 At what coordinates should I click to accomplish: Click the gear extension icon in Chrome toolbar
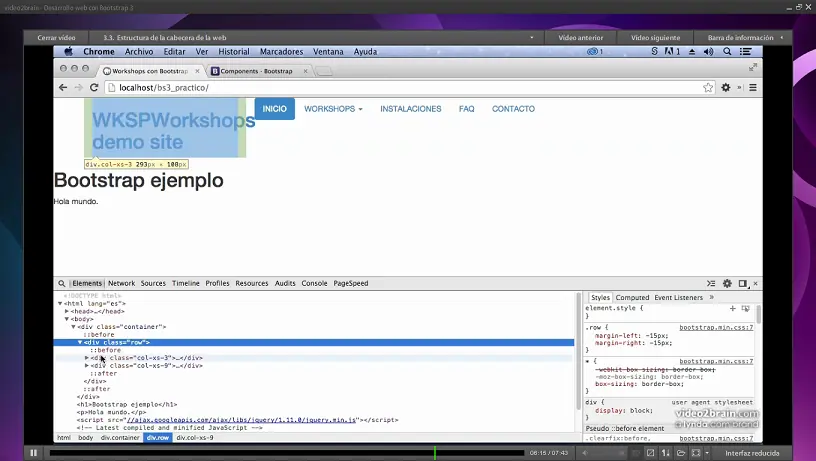click(725, 87)
